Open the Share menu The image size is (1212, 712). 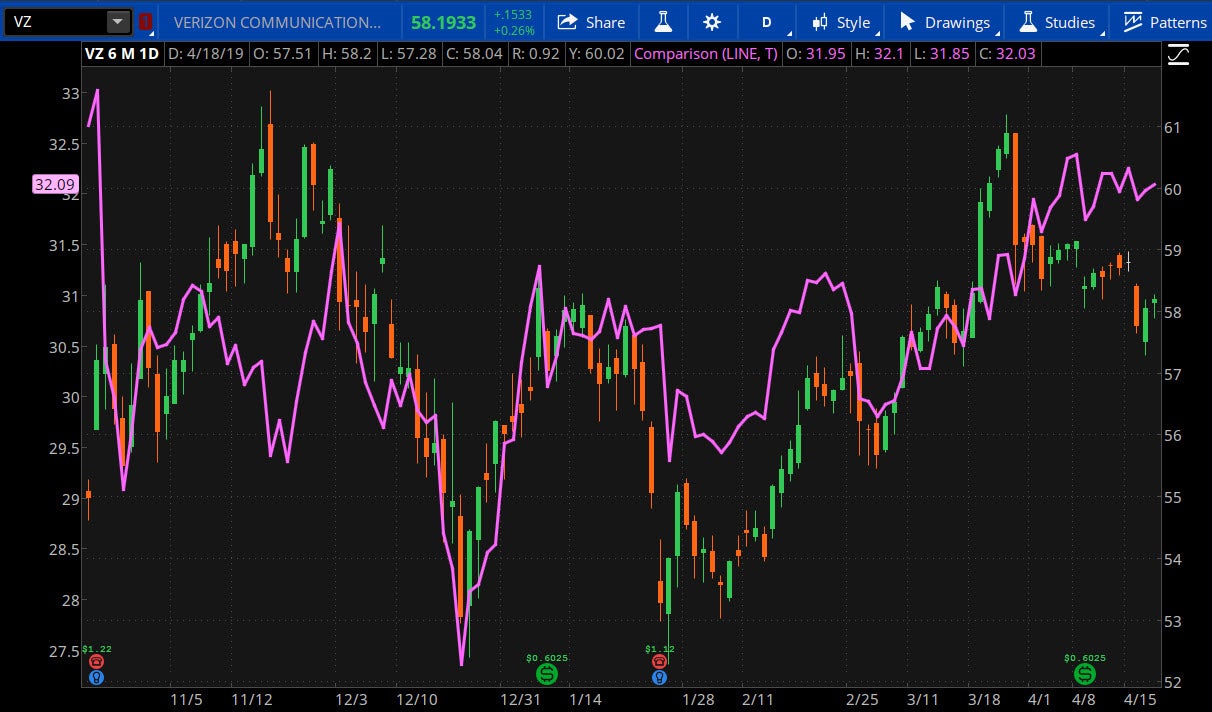click(x=591, y=22)
